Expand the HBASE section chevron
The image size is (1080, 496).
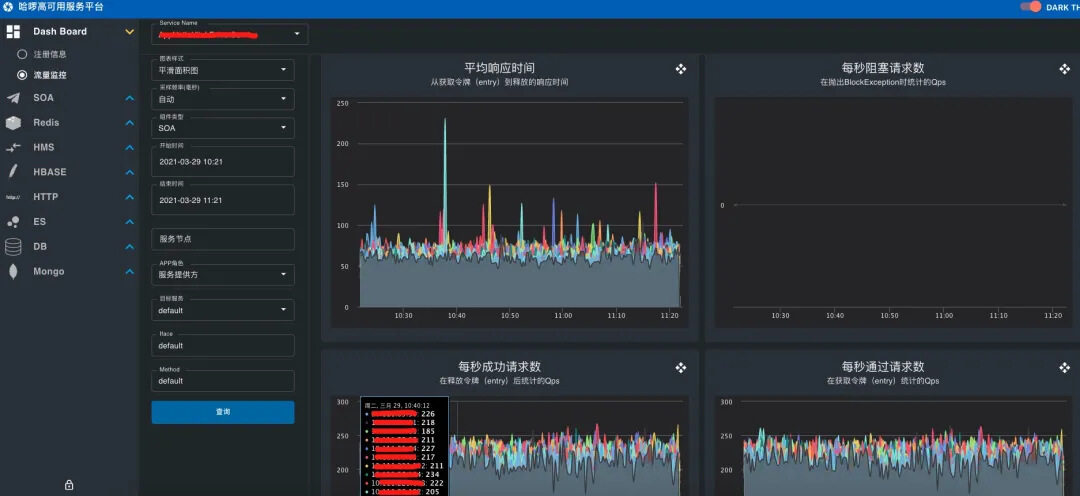(129, 172)
